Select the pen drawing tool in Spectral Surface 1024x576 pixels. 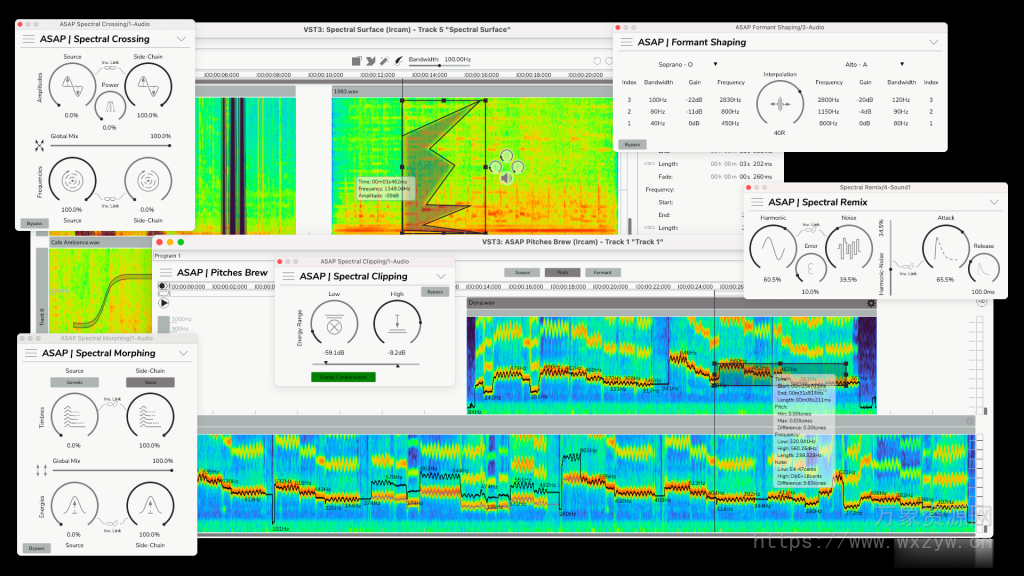(370, 60)
